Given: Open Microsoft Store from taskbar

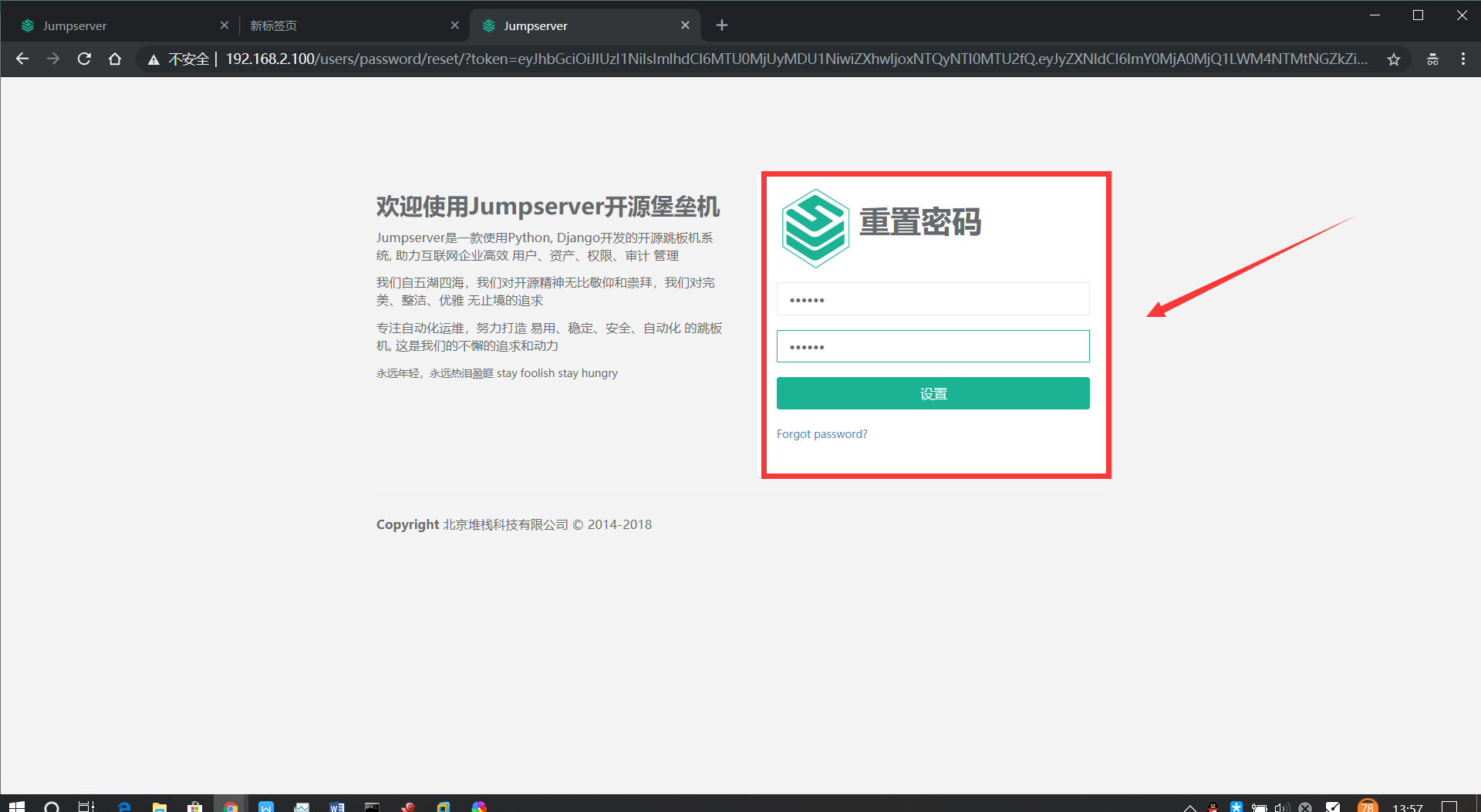Looking at the screenshot, I should click(195, 807).
